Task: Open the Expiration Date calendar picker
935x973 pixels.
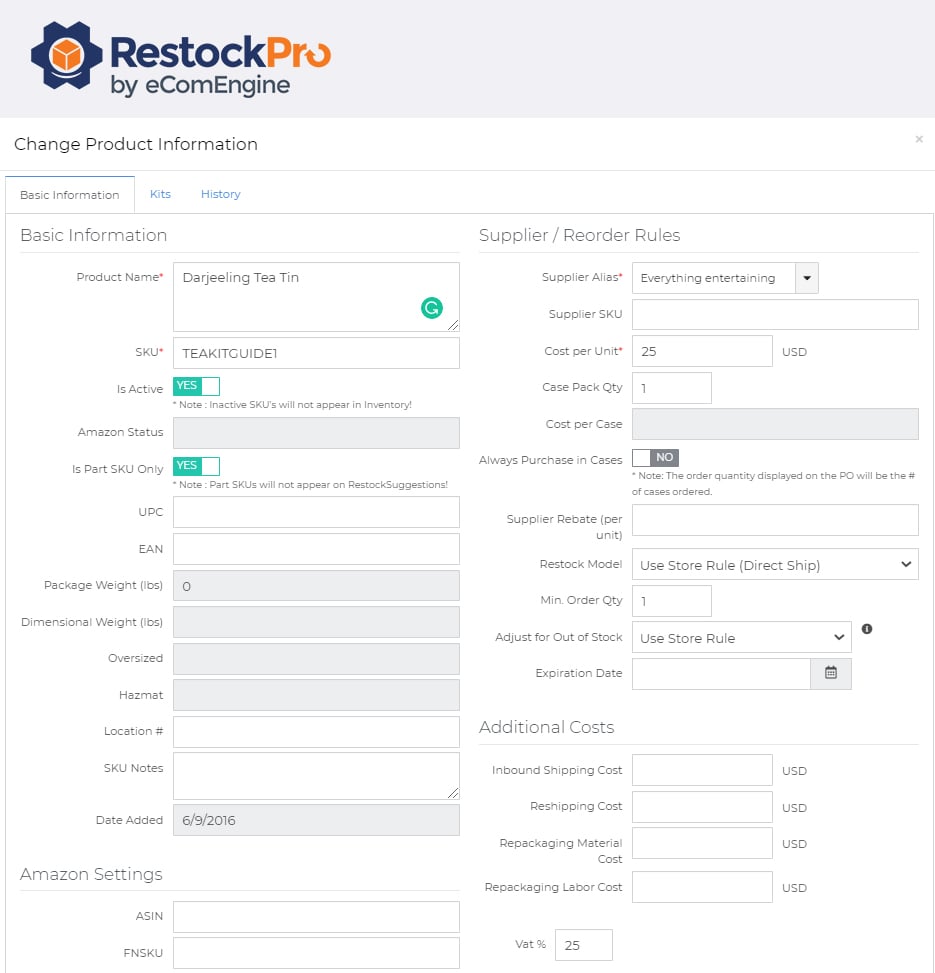Action: 831,674
